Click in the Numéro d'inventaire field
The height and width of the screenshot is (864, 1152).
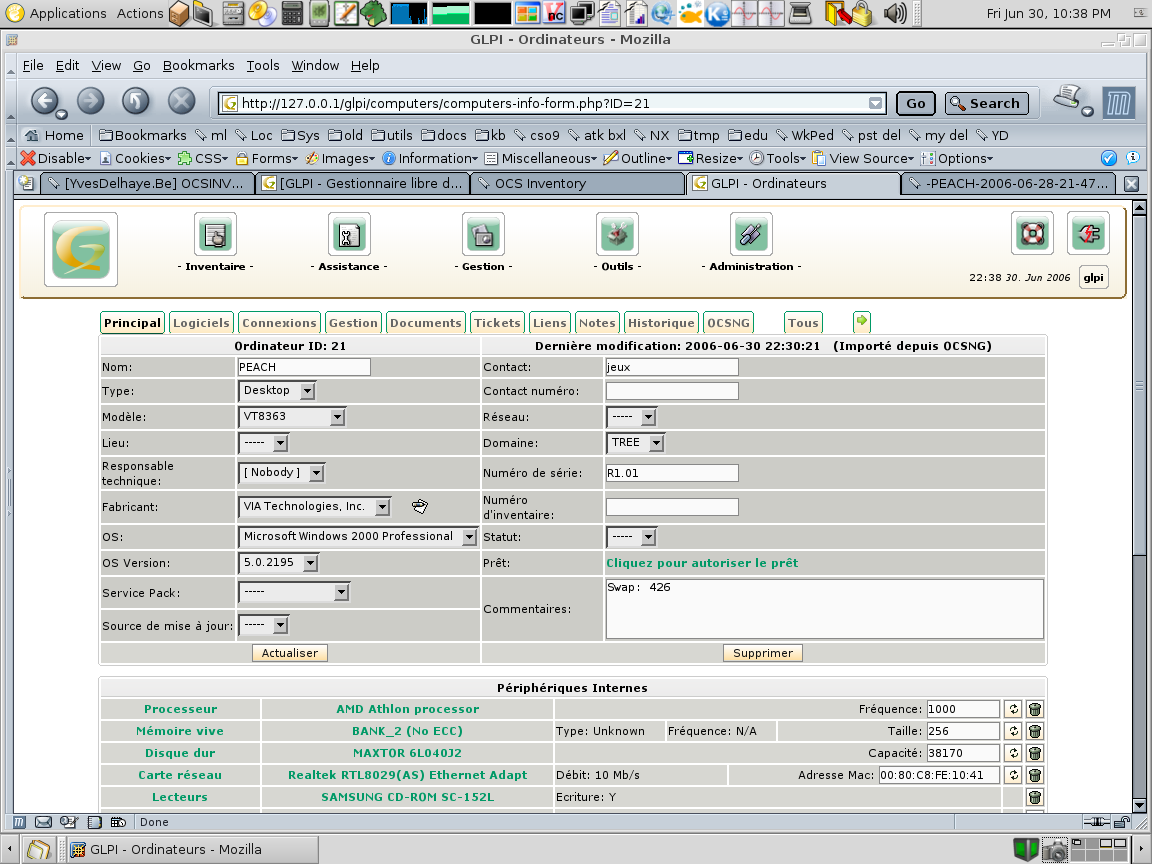click(x=672, y=507)
